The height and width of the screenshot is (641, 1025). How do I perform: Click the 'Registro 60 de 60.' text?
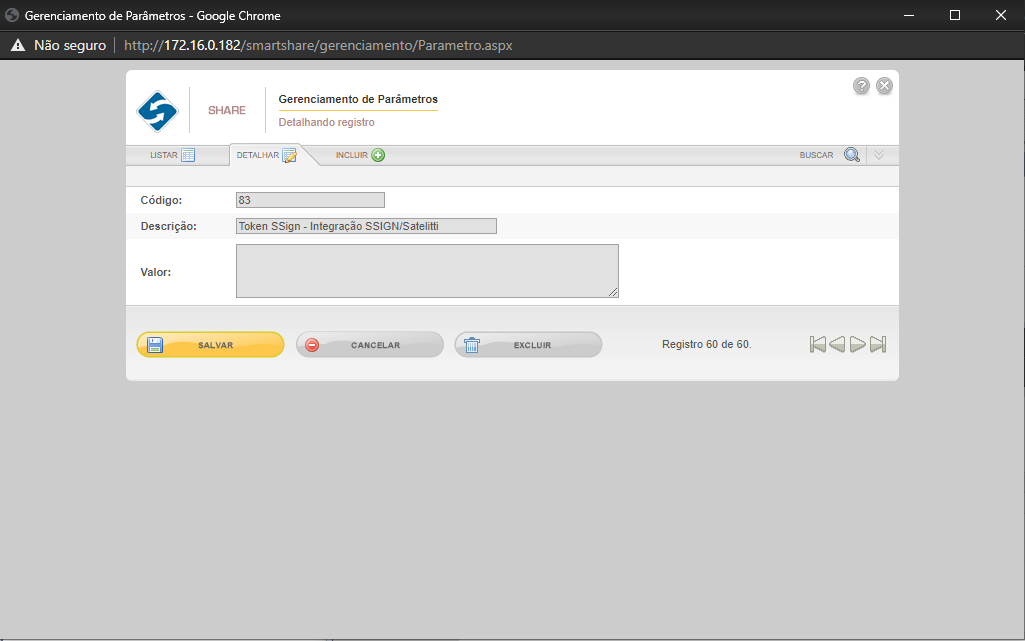pos(707,344)
